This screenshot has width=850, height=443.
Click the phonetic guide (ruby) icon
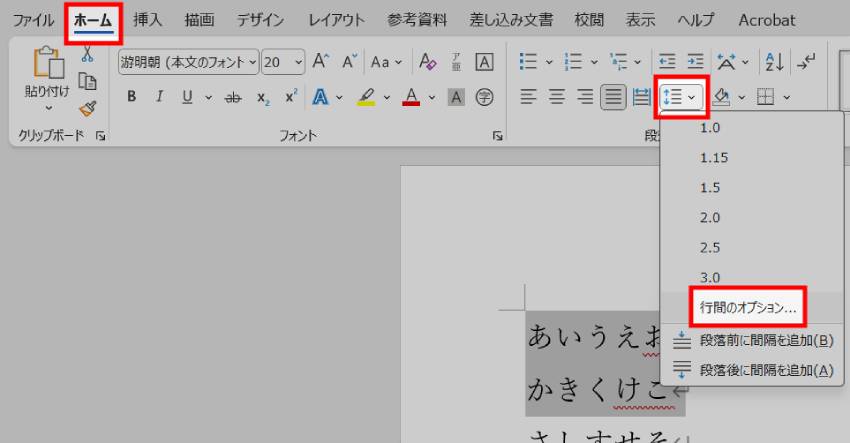click(456, 62)
